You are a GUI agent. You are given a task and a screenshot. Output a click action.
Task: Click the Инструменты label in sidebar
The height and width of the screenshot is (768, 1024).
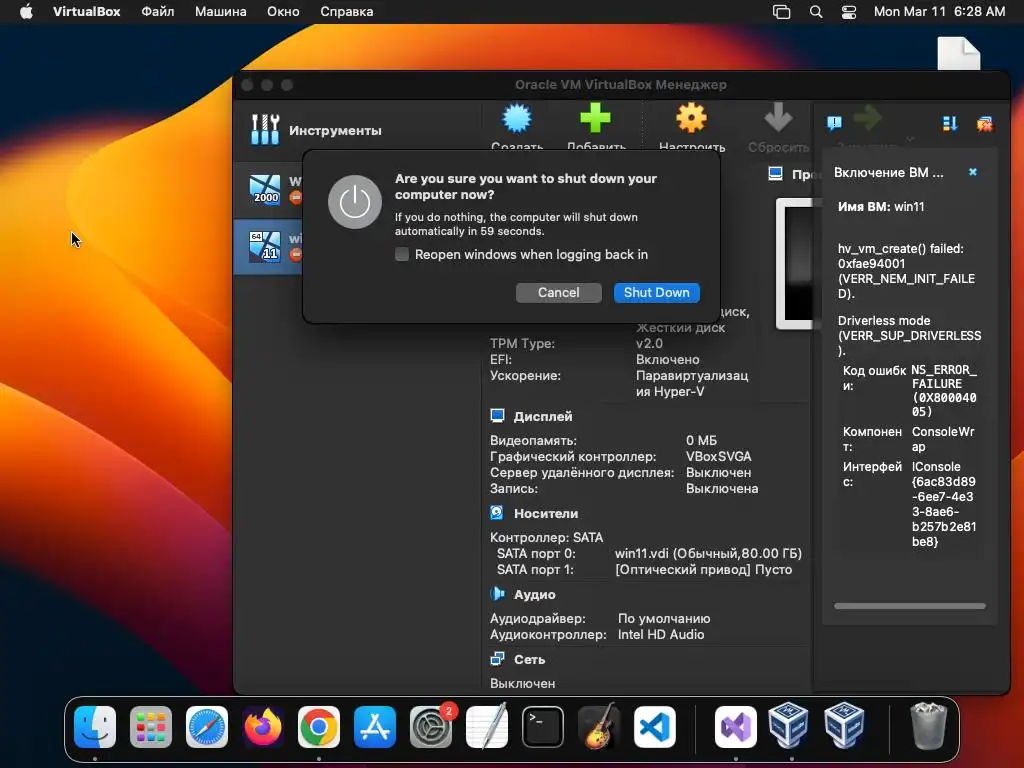(335, 130)
